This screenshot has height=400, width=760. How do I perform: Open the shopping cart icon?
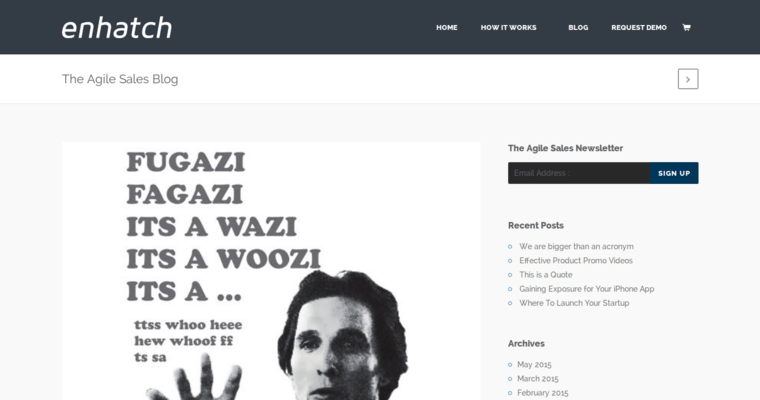coord(686,28)
